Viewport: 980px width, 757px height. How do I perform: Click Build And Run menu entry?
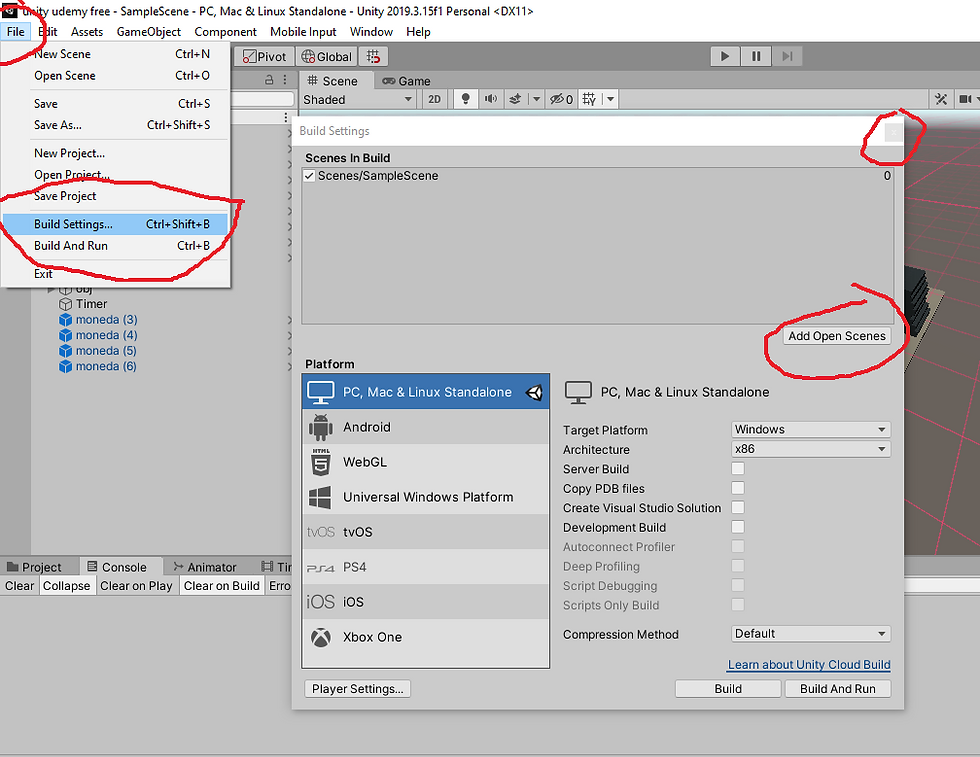[115, 246]
